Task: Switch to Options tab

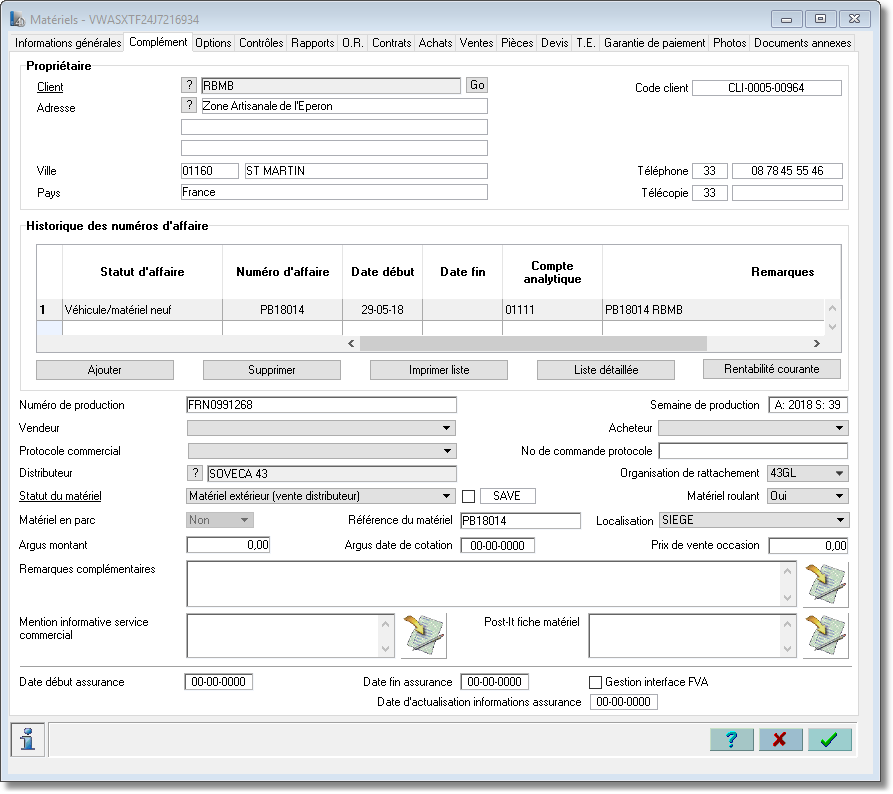Action: 213,43
